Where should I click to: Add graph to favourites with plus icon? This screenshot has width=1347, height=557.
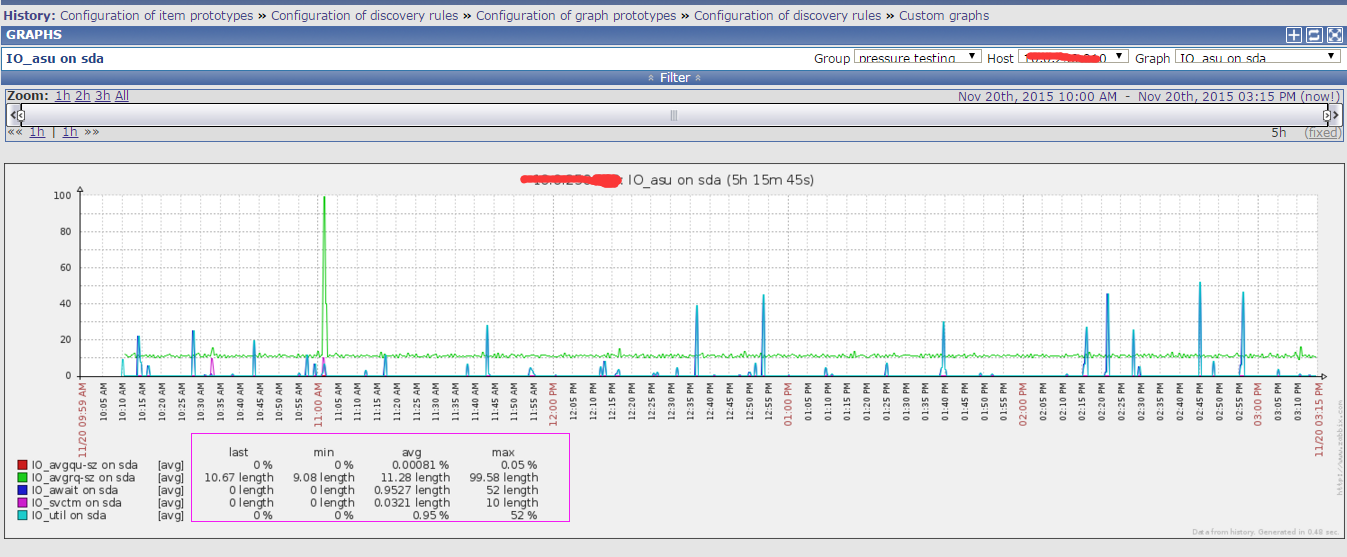1294,35
